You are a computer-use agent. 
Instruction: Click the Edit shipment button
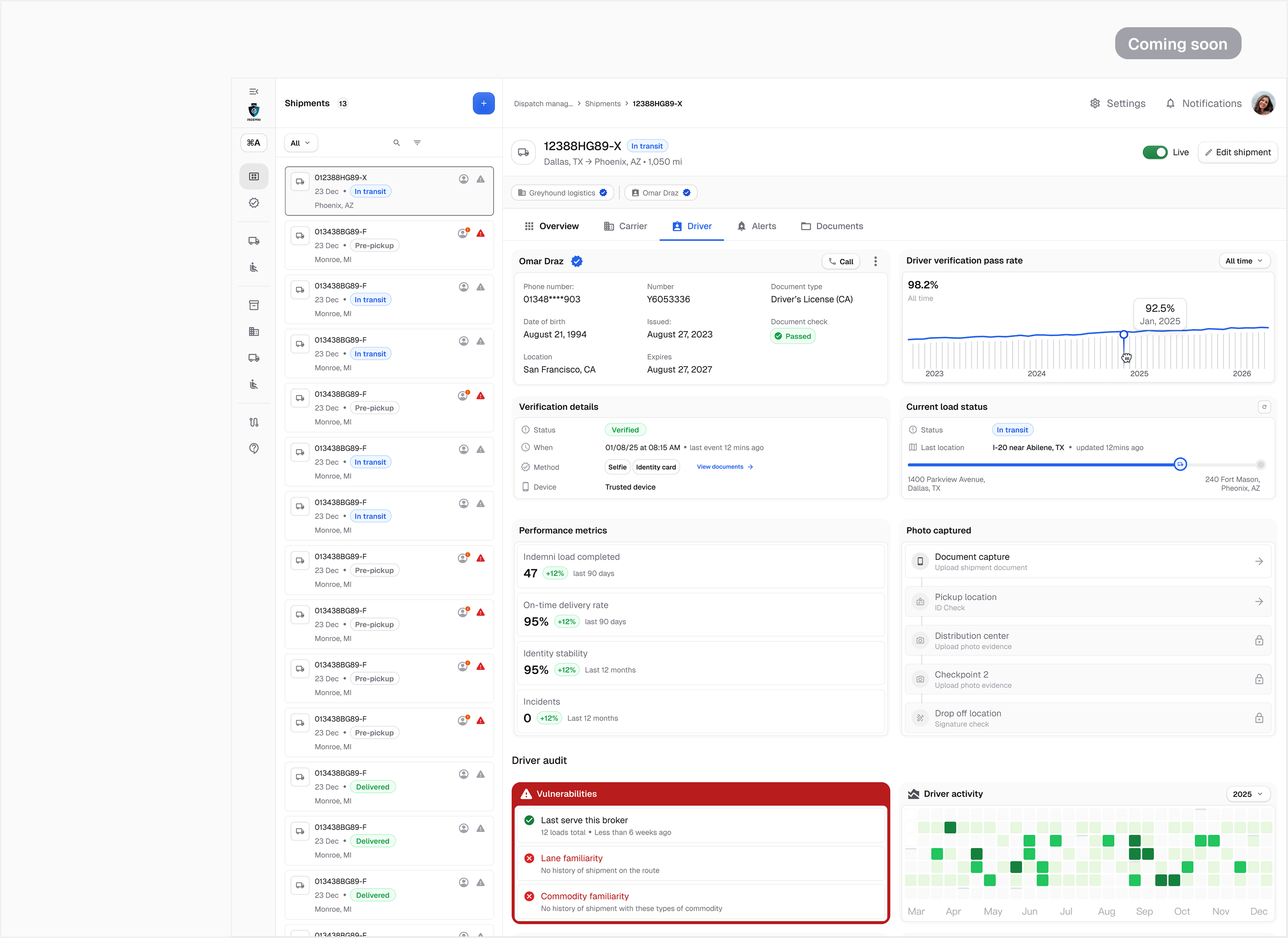[1238, 152]
